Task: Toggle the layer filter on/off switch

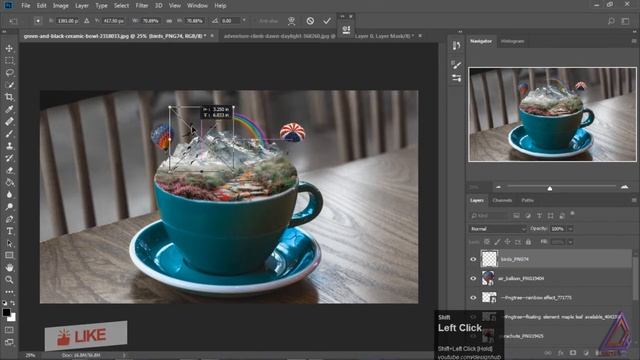Action: pos(572,213)
